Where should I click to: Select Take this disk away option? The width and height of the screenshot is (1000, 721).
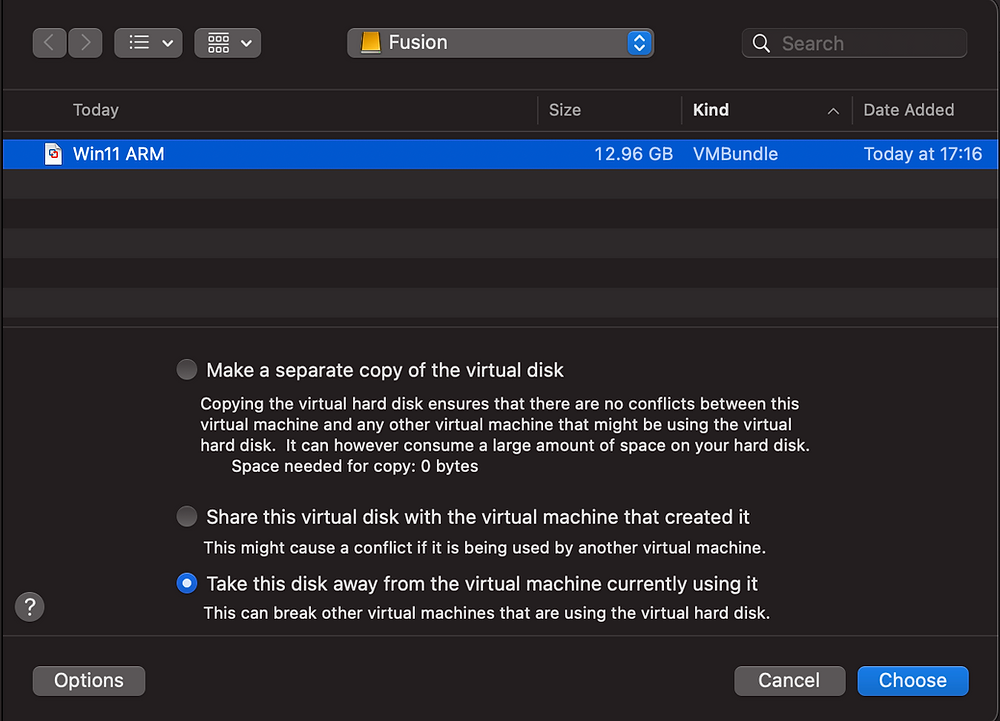pyautogui.click(x=186, y=583)
